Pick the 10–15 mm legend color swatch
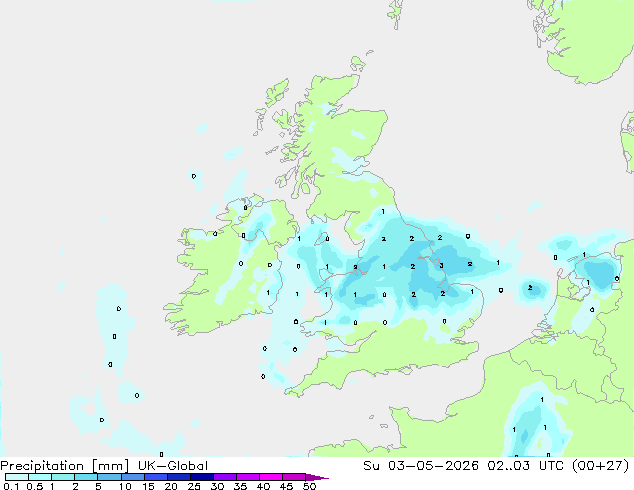Viewport: 634px width, 490px height. pos(132,477)
